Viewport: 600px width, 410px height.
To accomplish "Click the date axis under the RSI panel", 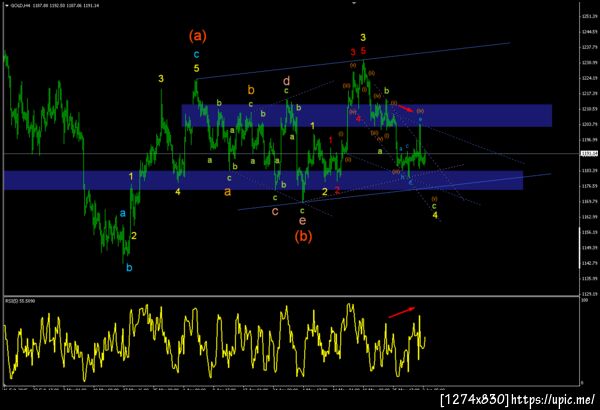I will click(x=224, y=389).
